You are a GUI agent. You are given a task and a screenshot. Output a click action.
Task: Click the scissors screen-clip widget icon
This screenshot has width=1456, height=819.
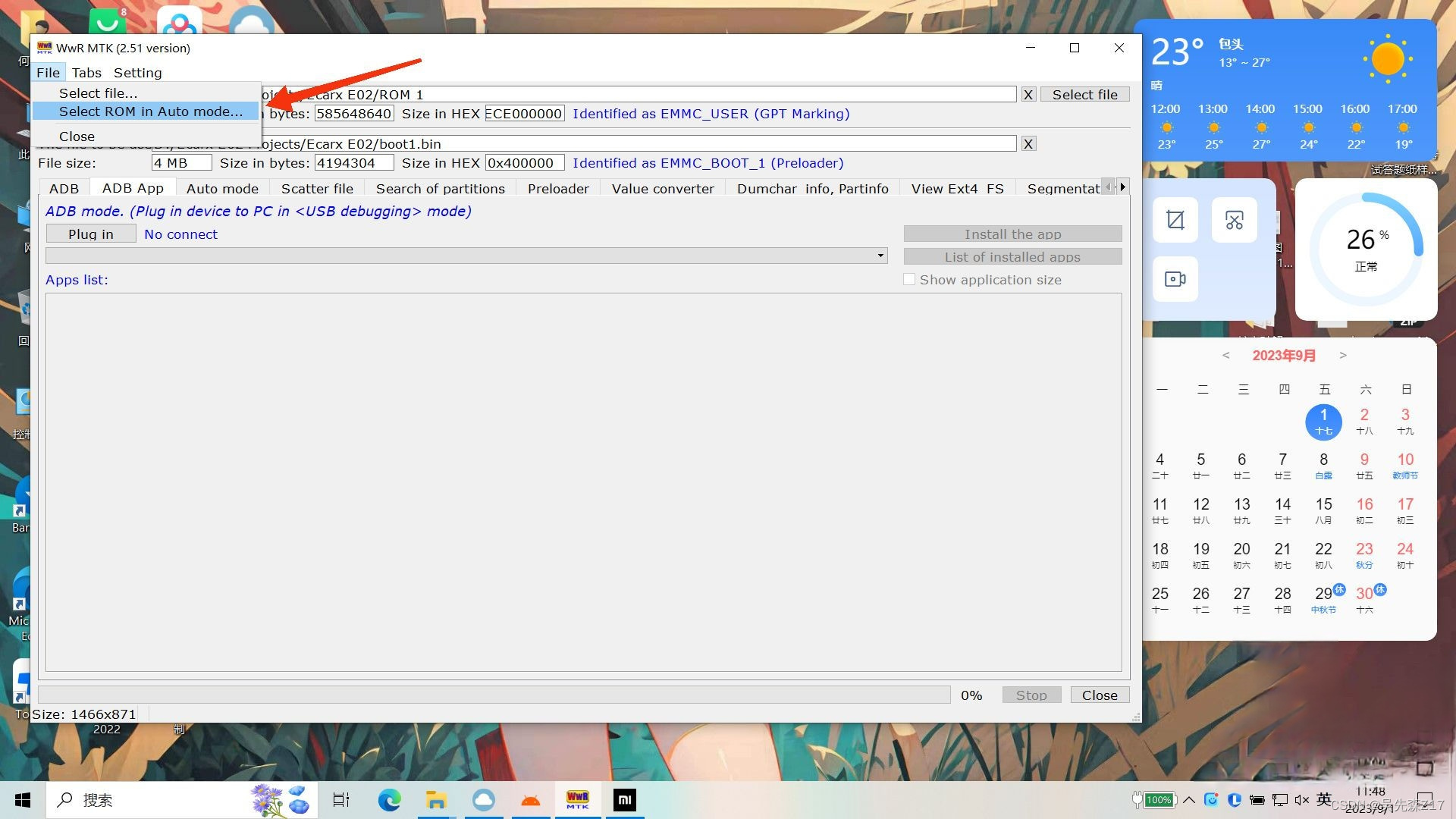[x=1234, y=220]
